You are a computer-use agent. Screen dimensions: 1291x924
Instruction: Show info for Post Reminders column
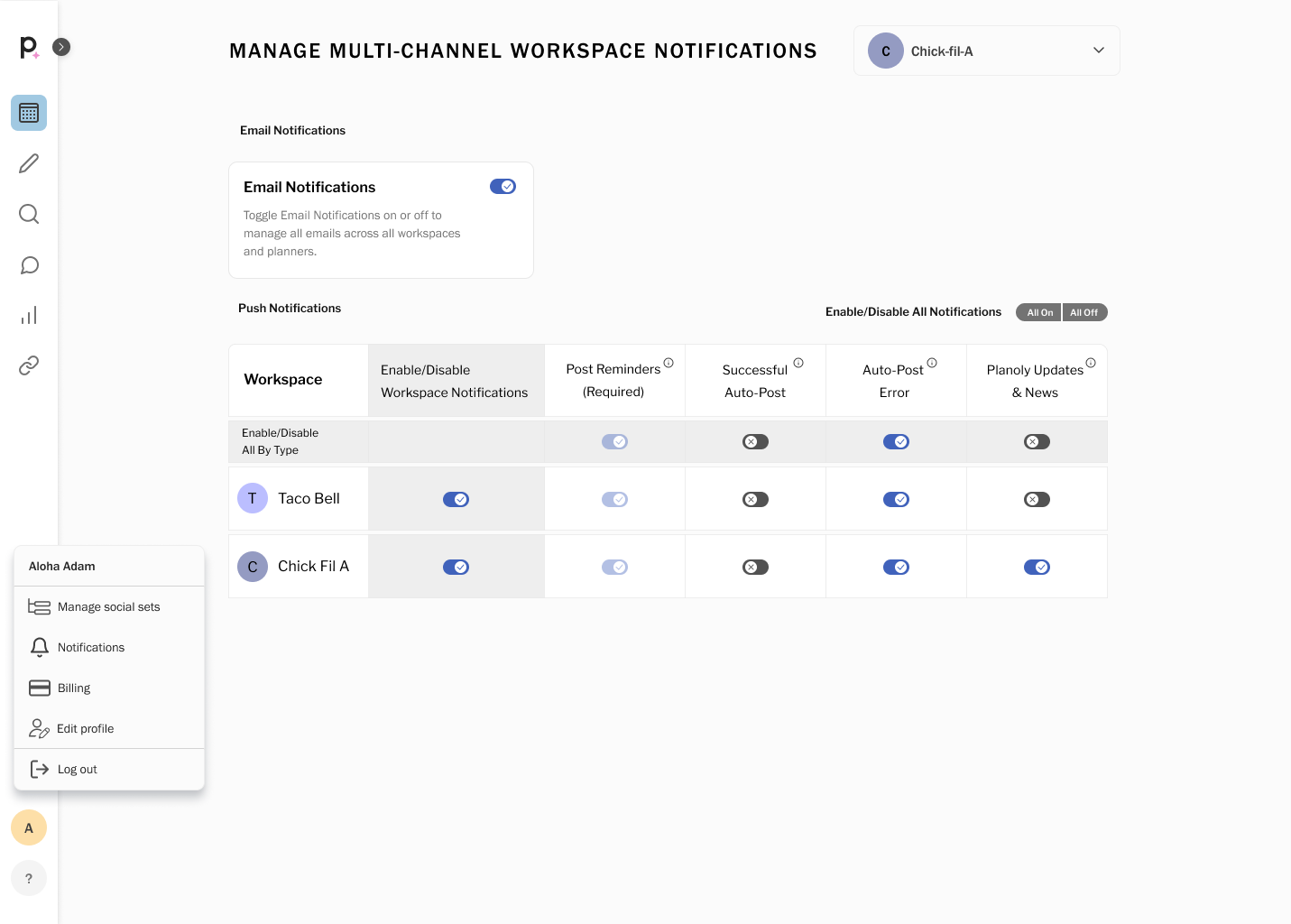[x=669, y=363]
